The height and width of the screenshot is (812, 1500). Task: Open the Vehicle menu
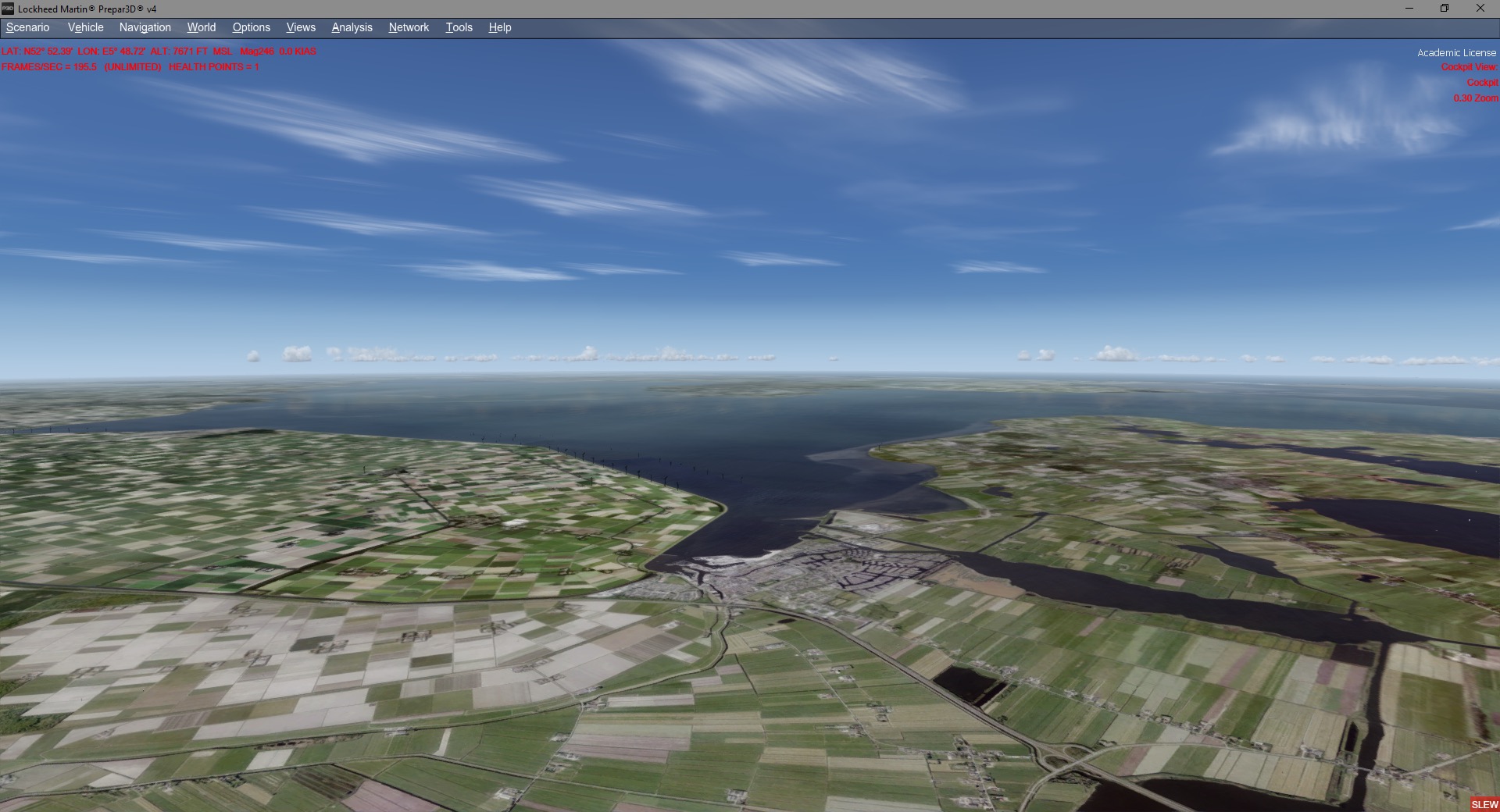[x=85, y=27]
